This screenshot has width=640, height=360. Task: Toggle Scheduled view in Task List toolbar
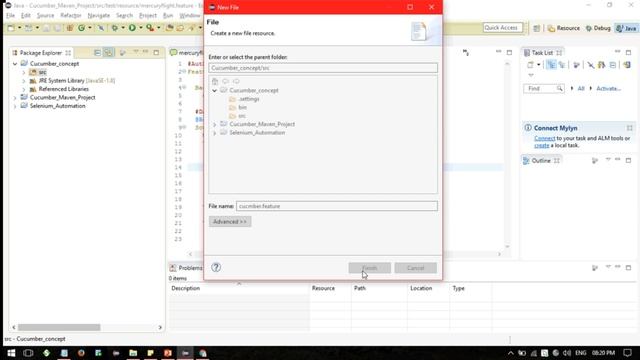tap(562, 65)
